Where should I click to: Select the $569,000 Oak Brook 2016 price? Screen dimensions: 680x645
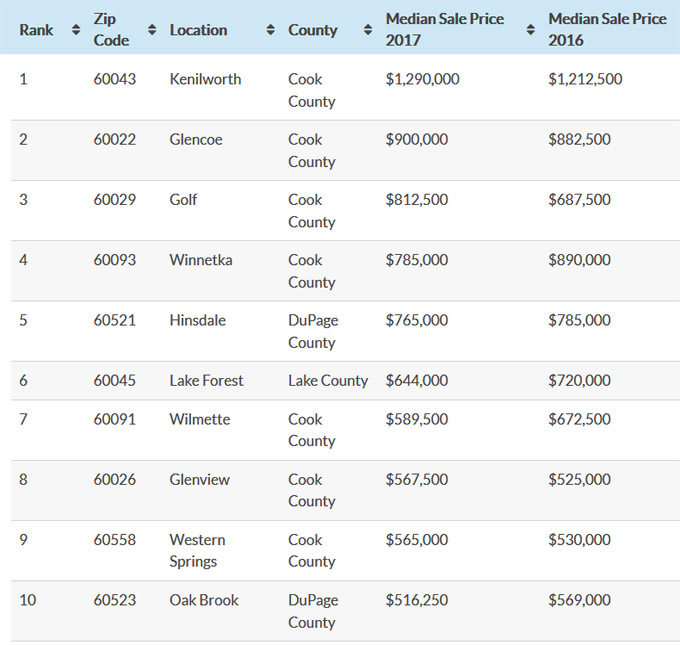pos(579,600)
